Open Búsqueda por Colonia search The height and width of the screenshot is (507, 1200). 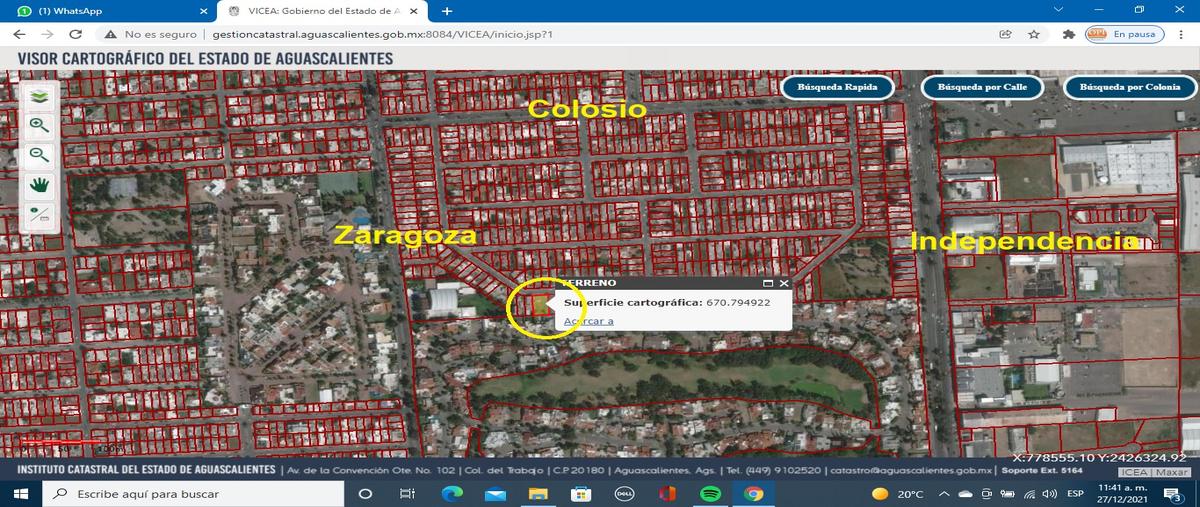[1129, 87]
